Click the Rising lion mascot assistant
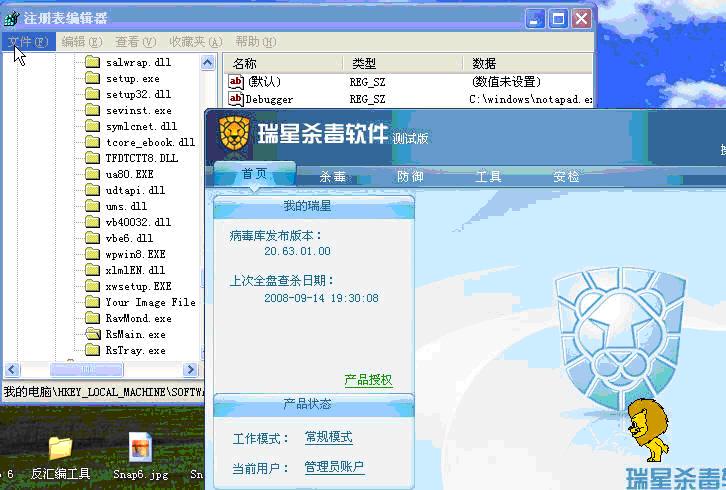726x490 pixels. coord(648,430)
